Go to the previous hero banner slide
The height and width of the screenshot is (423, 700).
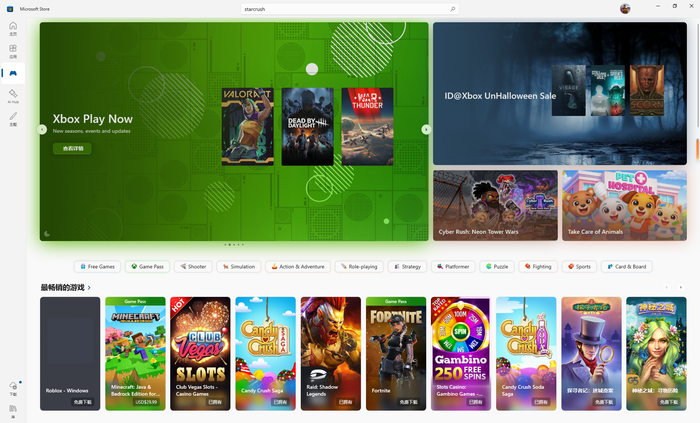(42, 129)
